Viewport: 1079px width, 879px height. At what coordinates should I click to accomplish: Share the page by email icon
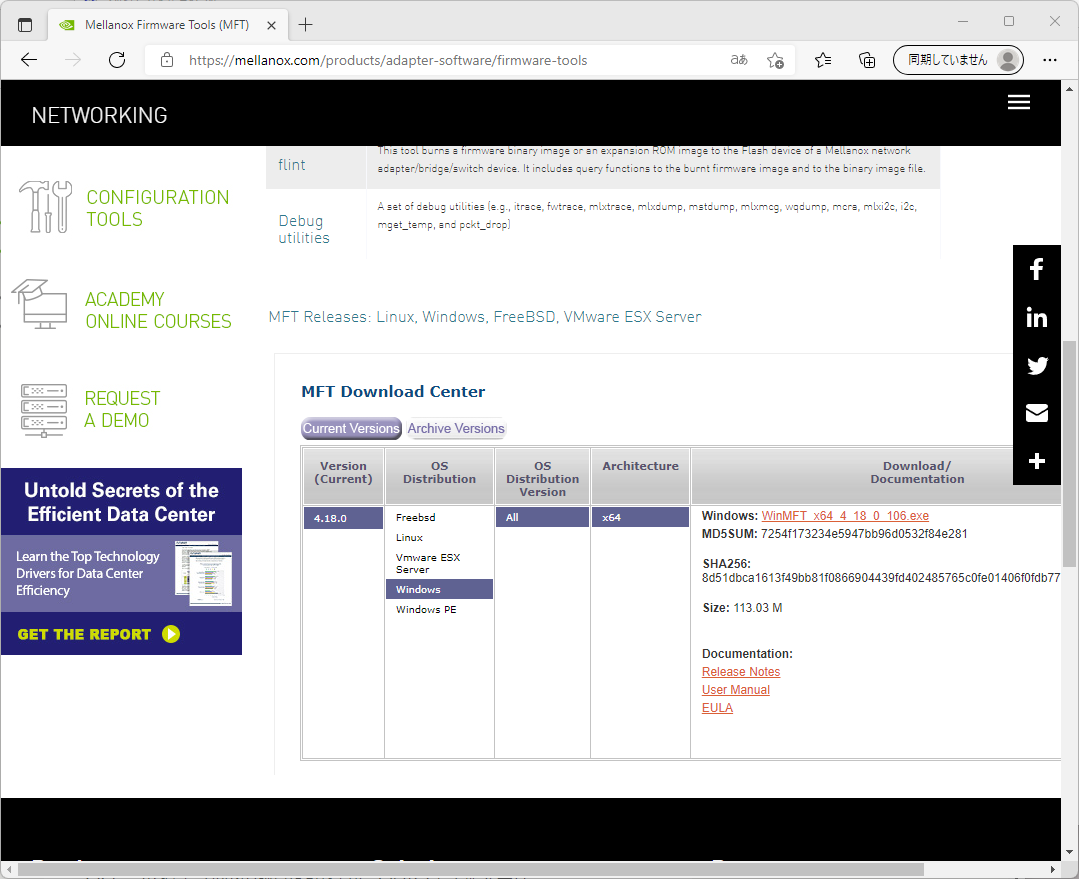click(x=1036, y=413)
